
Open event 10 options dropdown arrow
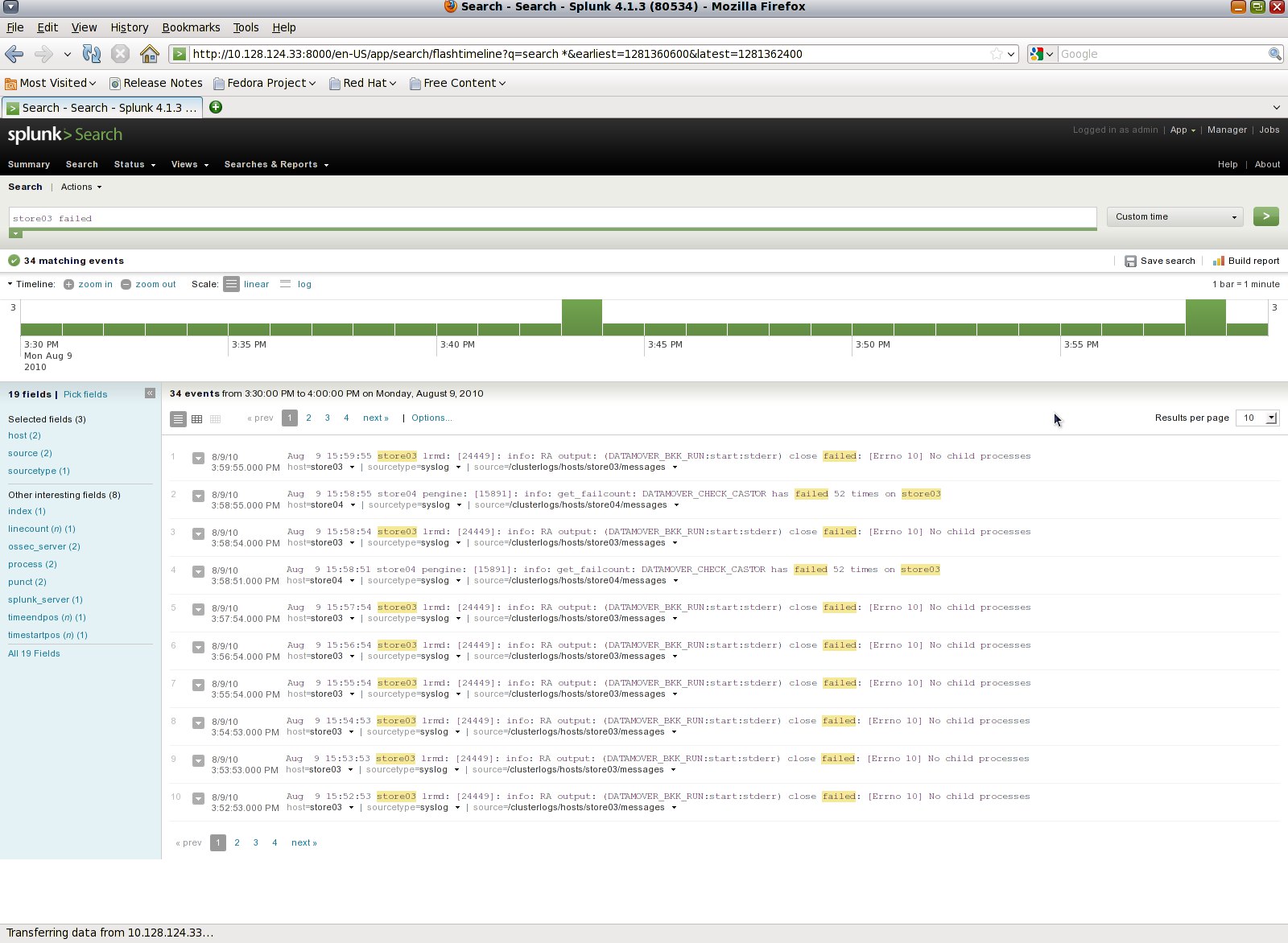(198, 799)
